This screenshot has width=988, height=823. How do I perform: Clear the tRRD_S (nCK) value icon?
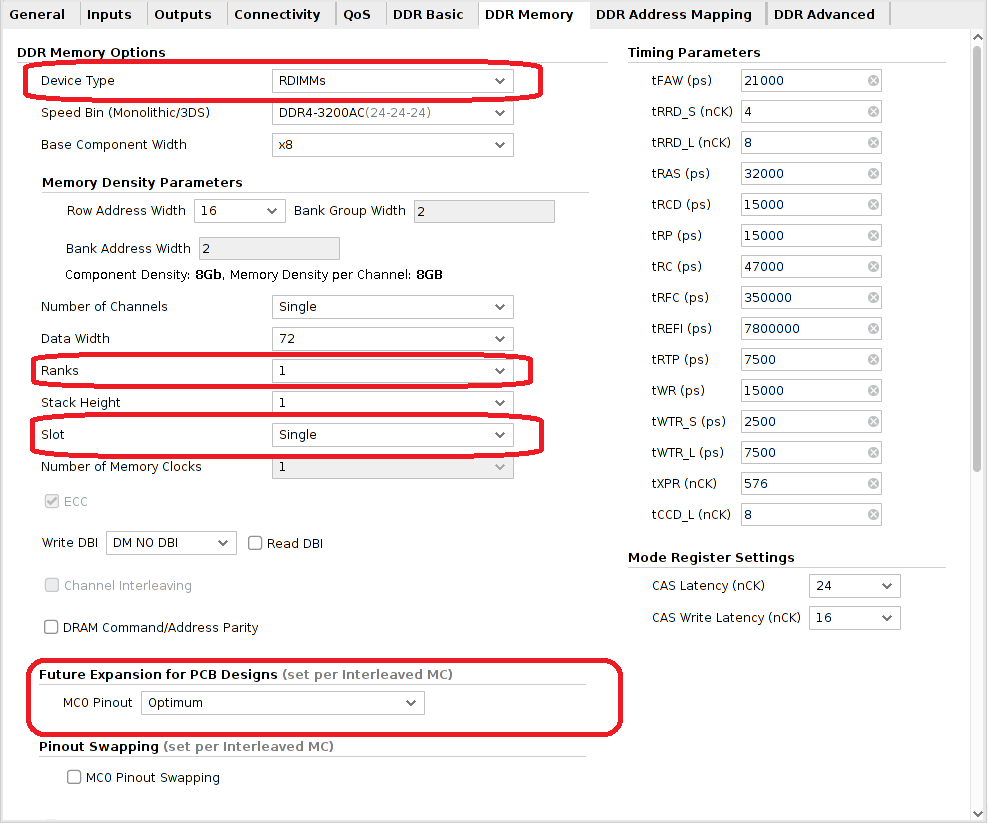tap(873, 112)
